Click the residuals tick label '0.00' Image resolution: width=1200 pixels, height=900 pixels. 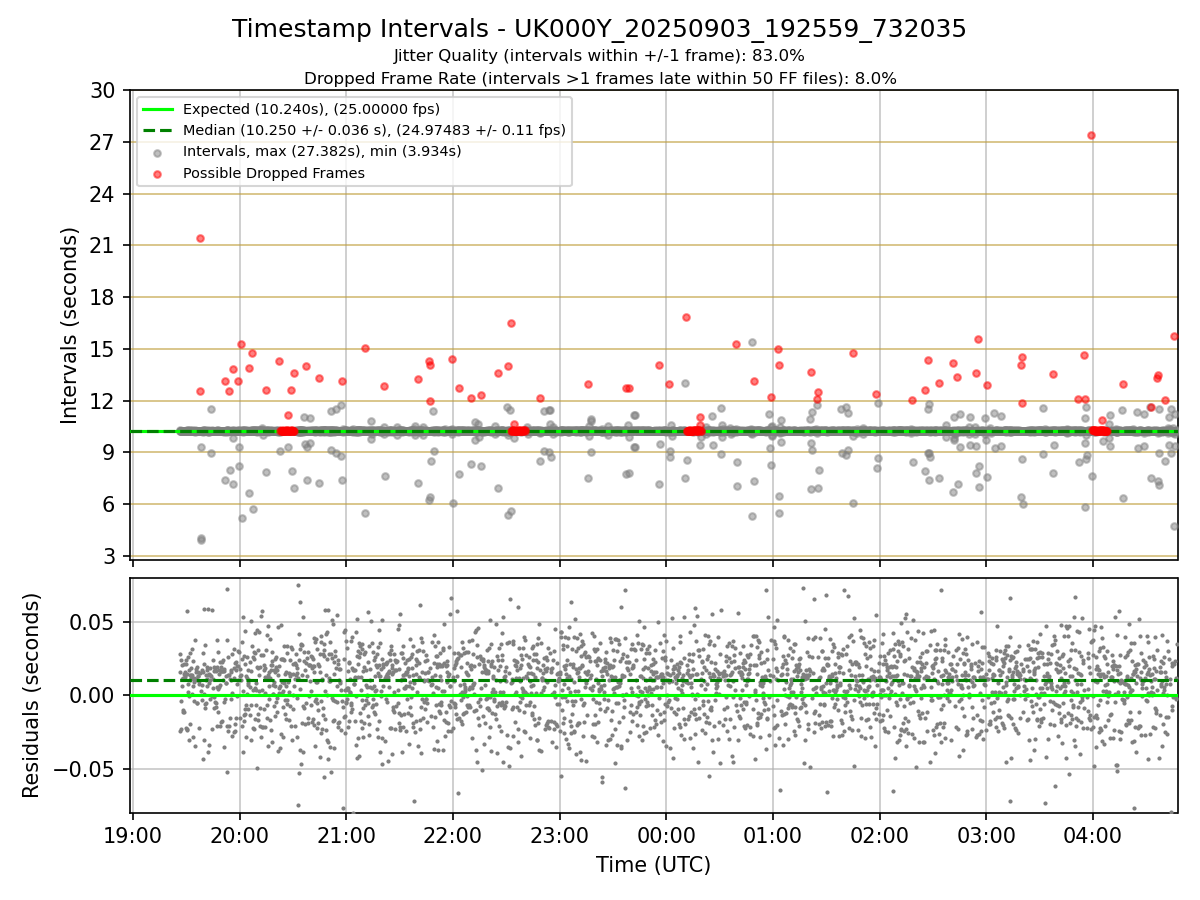[x=95, y=695]
